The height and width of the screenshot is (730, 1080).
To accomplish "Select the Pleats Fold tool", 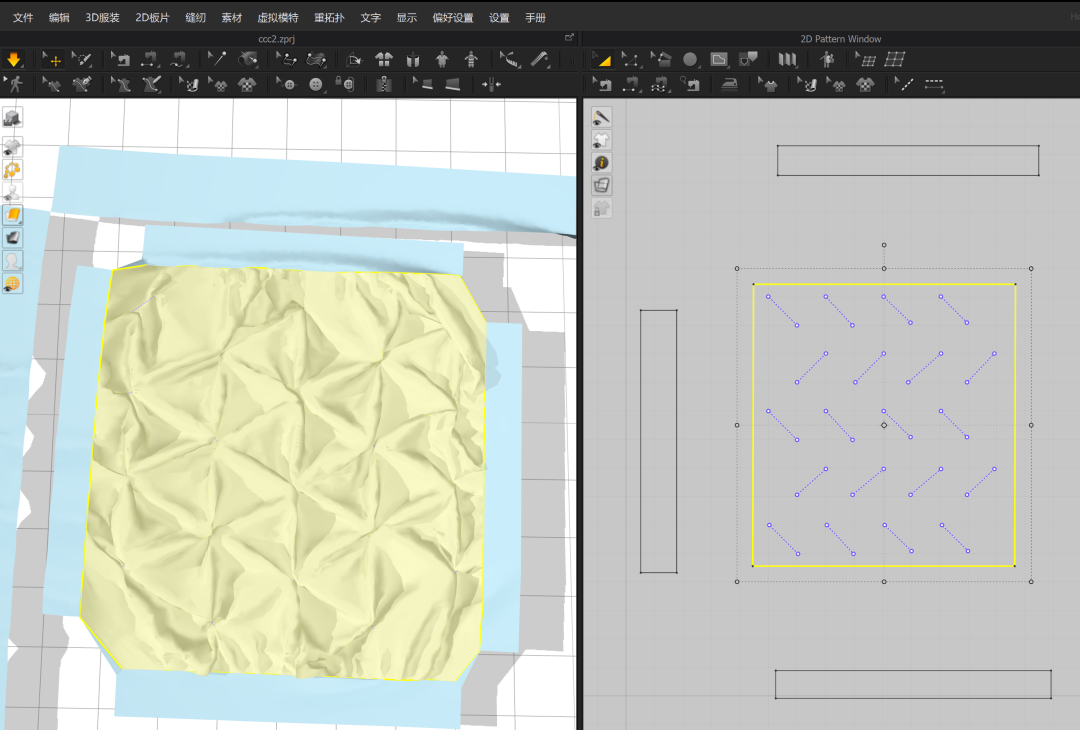I will coord(787,60).
